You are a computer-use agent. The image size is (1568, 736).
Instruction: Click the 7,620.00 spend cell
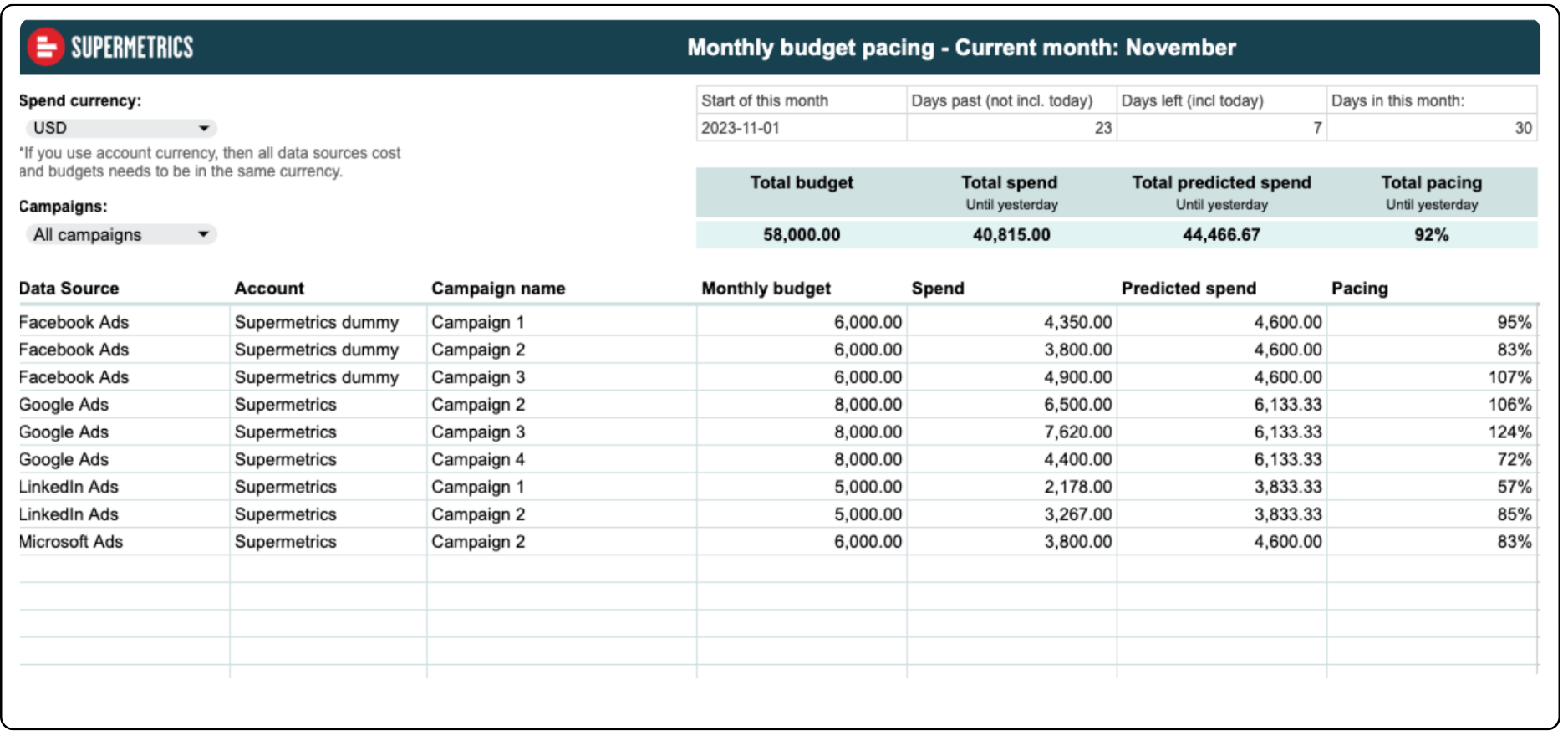click(1077, 432)
